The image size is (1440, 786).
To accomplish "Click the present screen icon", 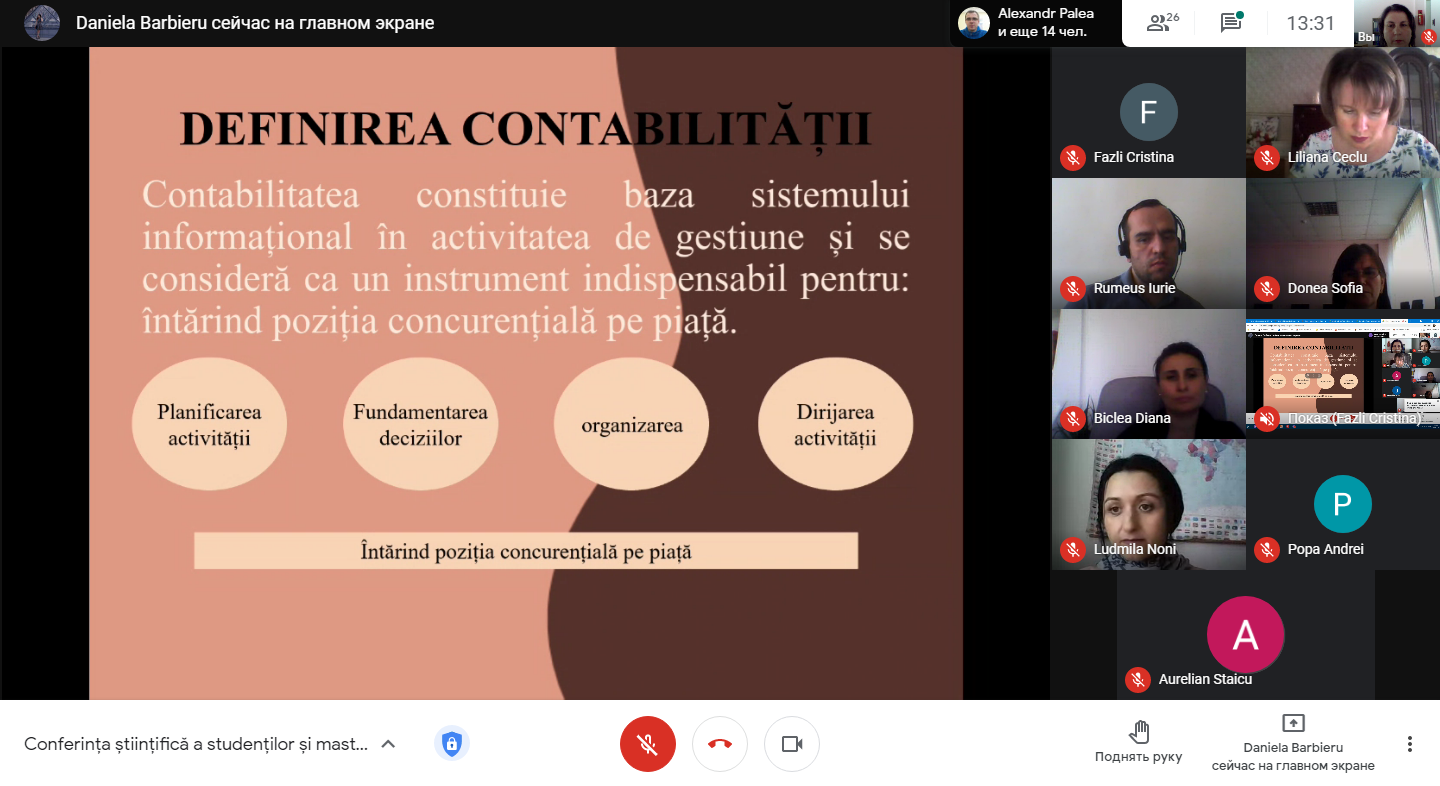I will [x=1293, y=723].
